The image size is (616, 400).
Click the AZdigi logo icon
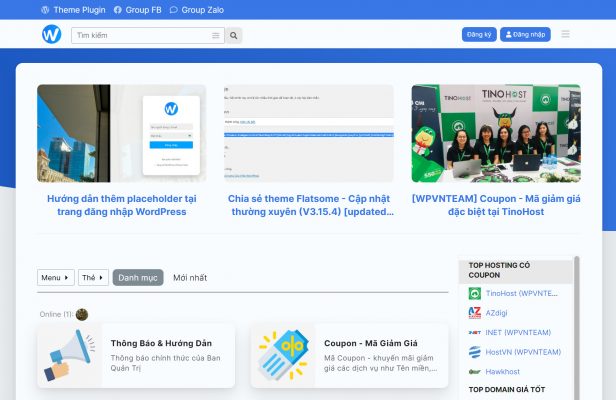point(475,313)
